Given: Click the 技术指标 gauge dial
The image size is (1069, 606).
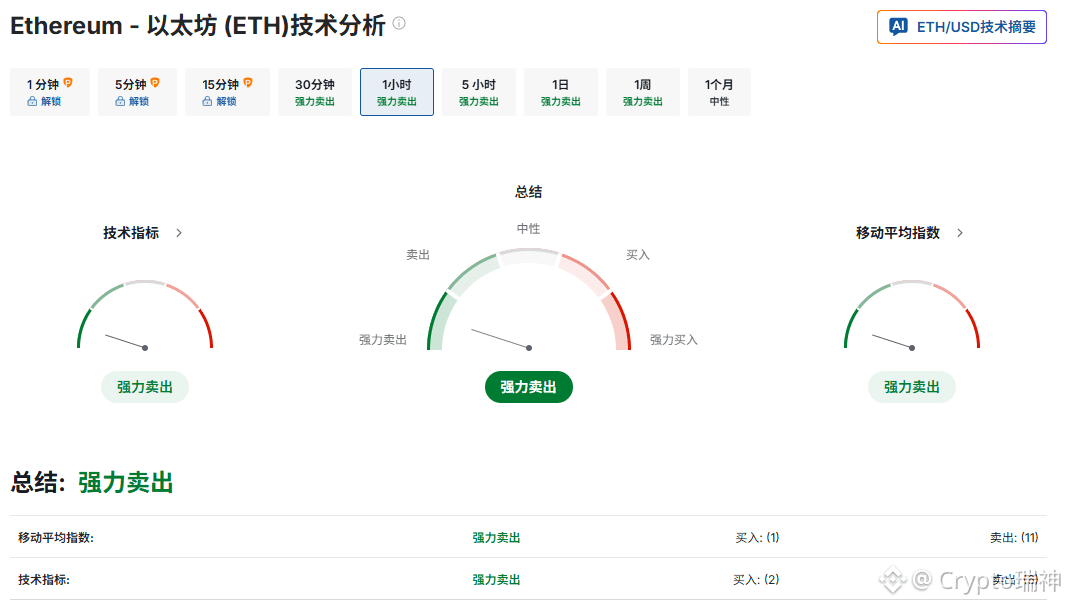Looking at the screenshot, I should pyautogui.click(x=145, y=315).
